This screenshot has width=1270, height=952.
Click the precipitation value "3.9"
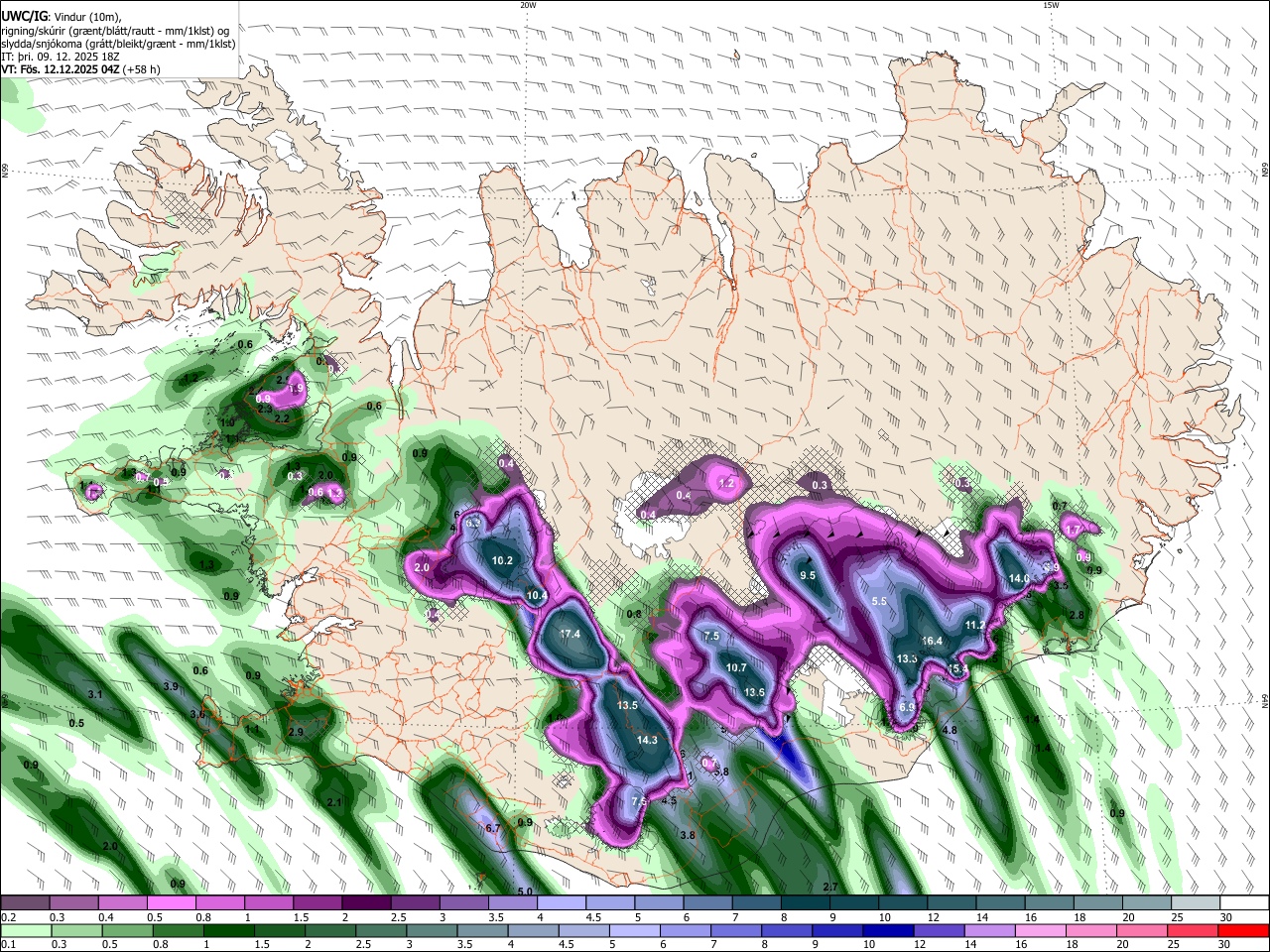coord(170,686)
